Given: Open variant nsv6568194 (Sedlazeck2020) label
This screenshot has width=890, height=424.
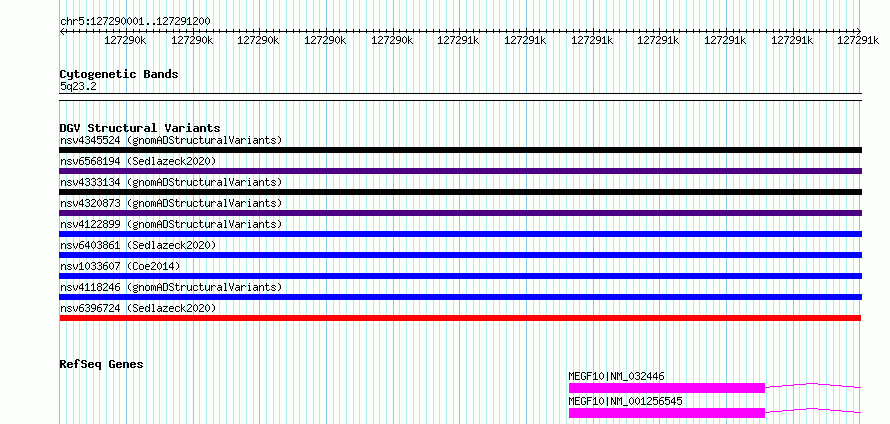Looking at the screenshot, I should 138,161.
